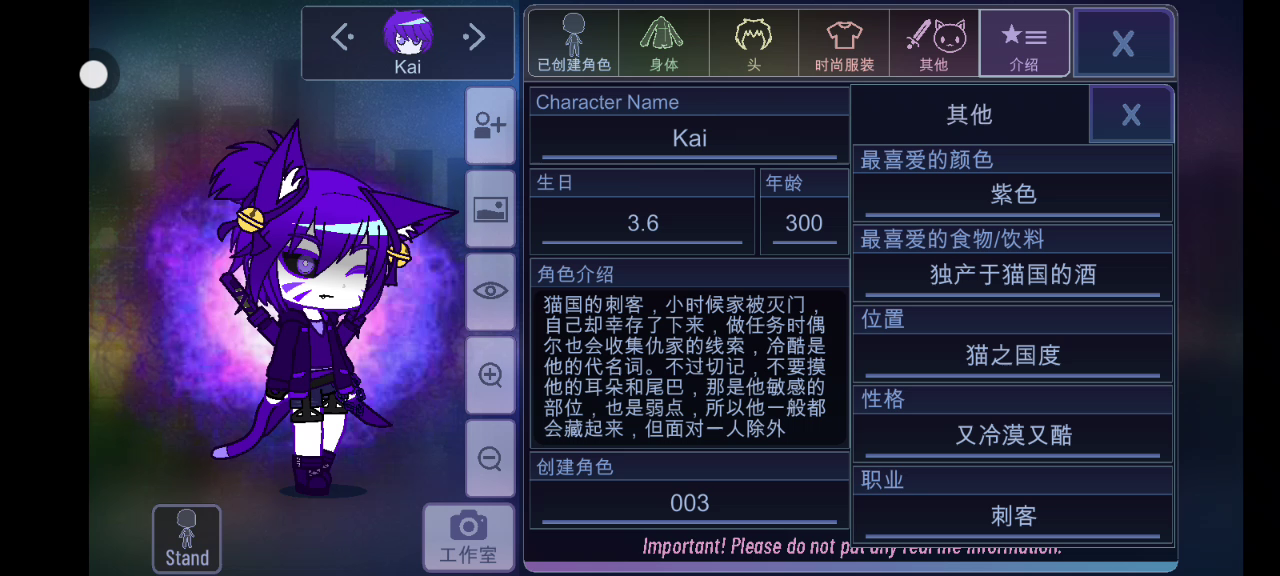
Task: Toggle the eye visibility icon
Action: 490,291
